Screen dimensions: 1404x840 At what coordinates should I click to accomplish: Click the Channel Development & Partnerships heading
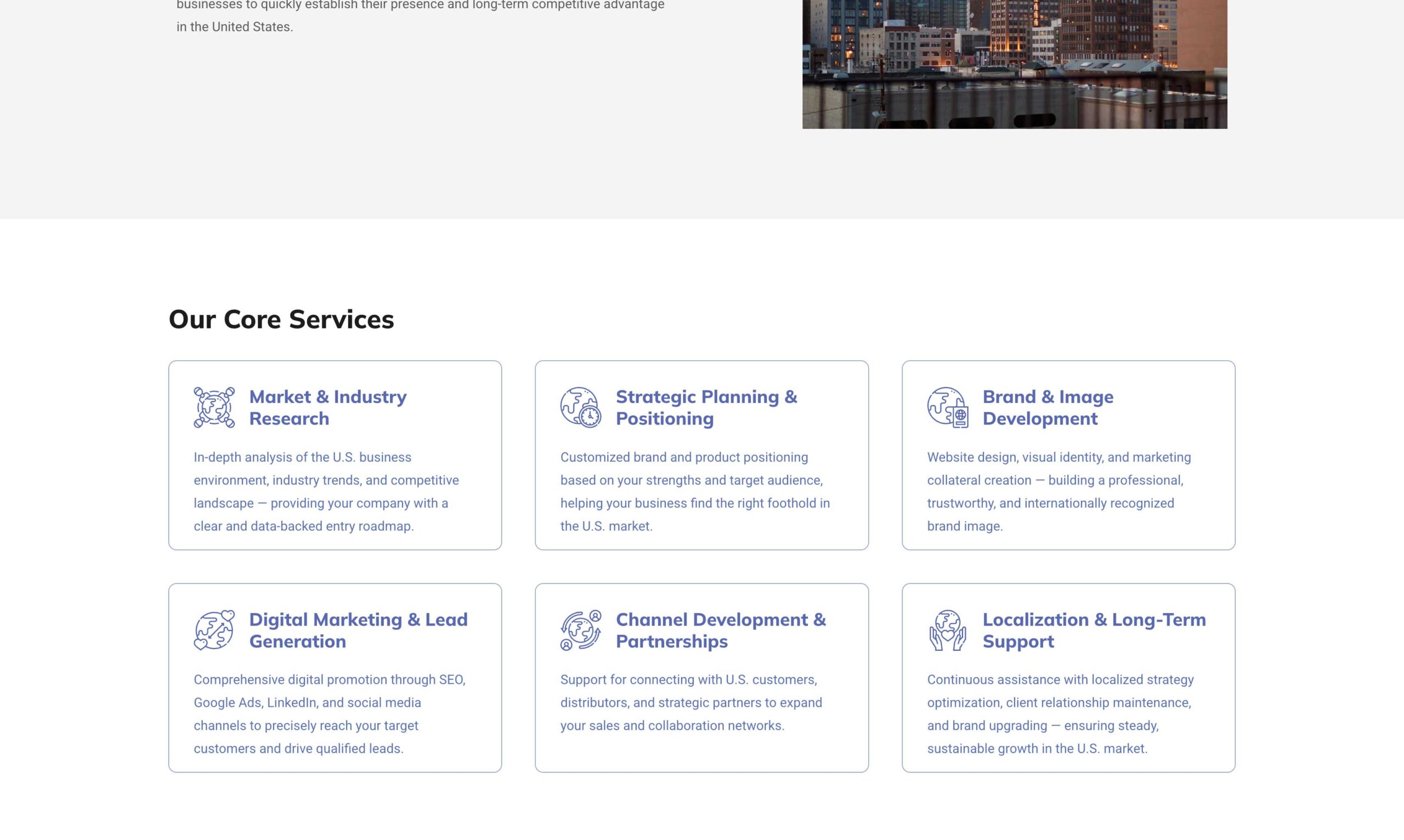720,630
